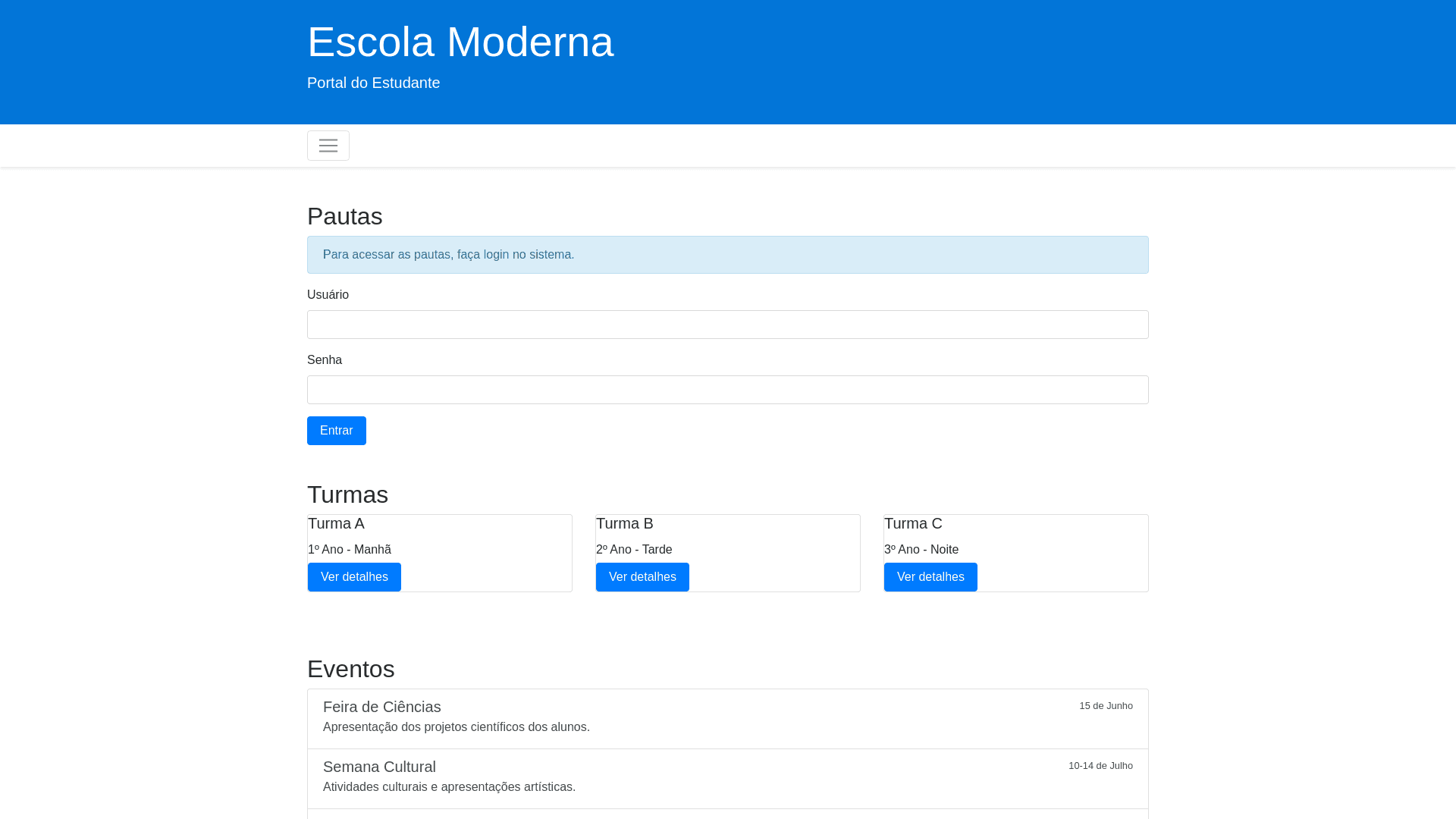Show details of Turma C
The image size is (1456, 819).
[x=930, y=577]
